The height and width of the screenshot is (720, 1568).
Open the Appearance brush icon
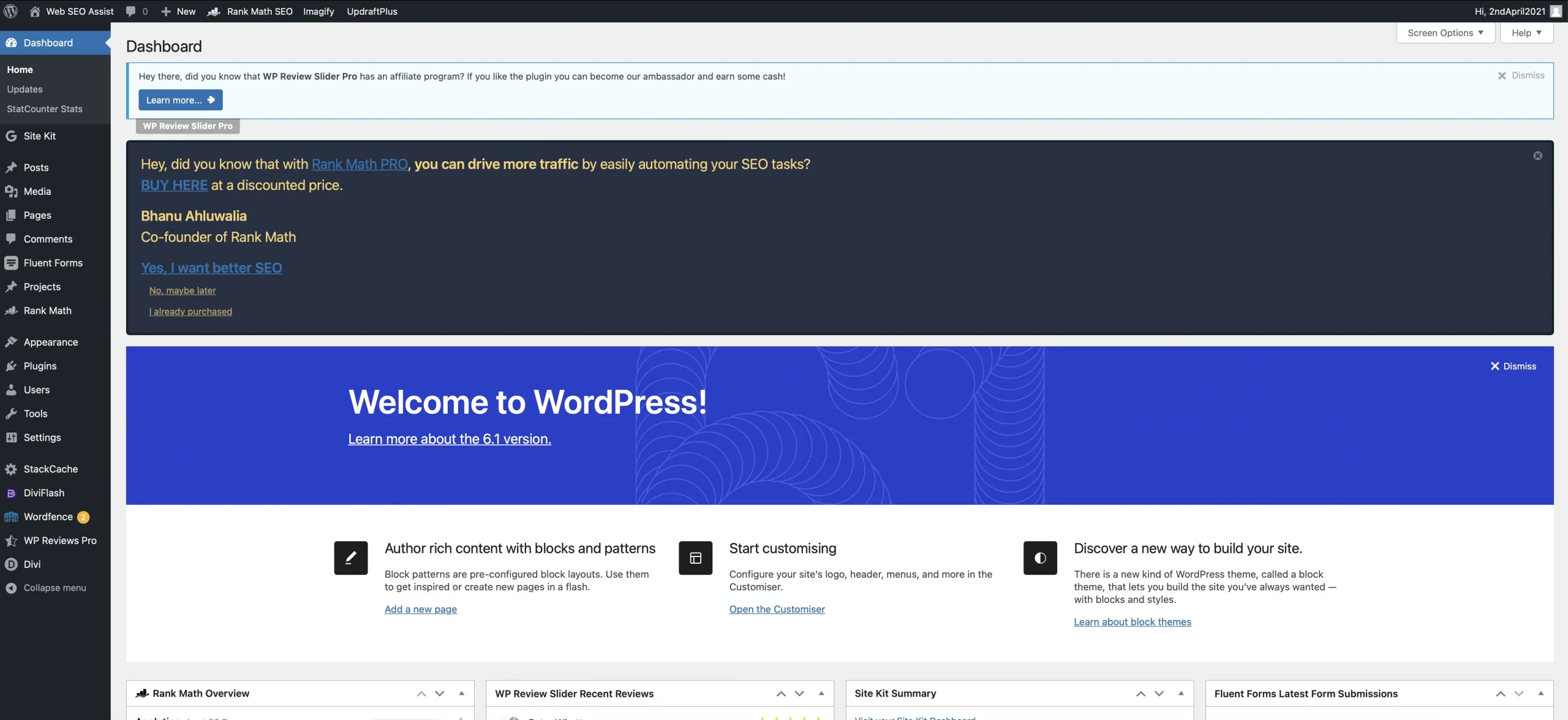click(11, 343)
